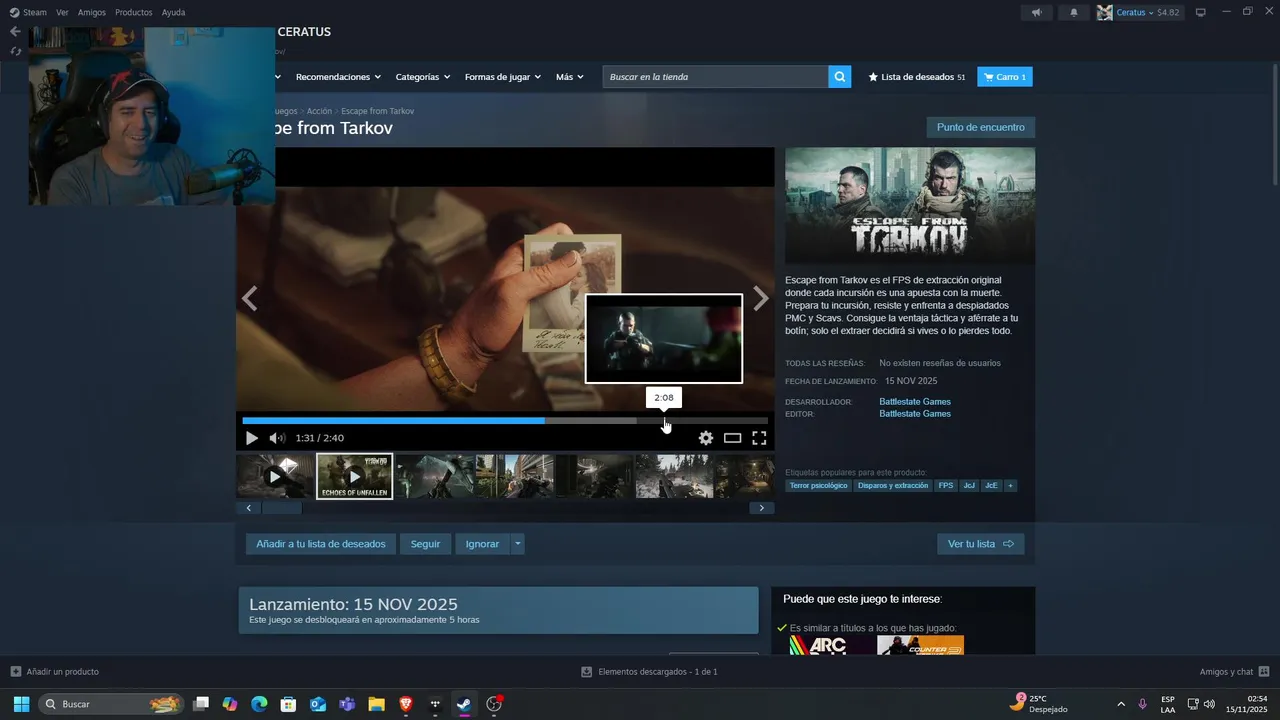Show more tags with plus button
The image size is (1280, 720).
coord(1010,486)
